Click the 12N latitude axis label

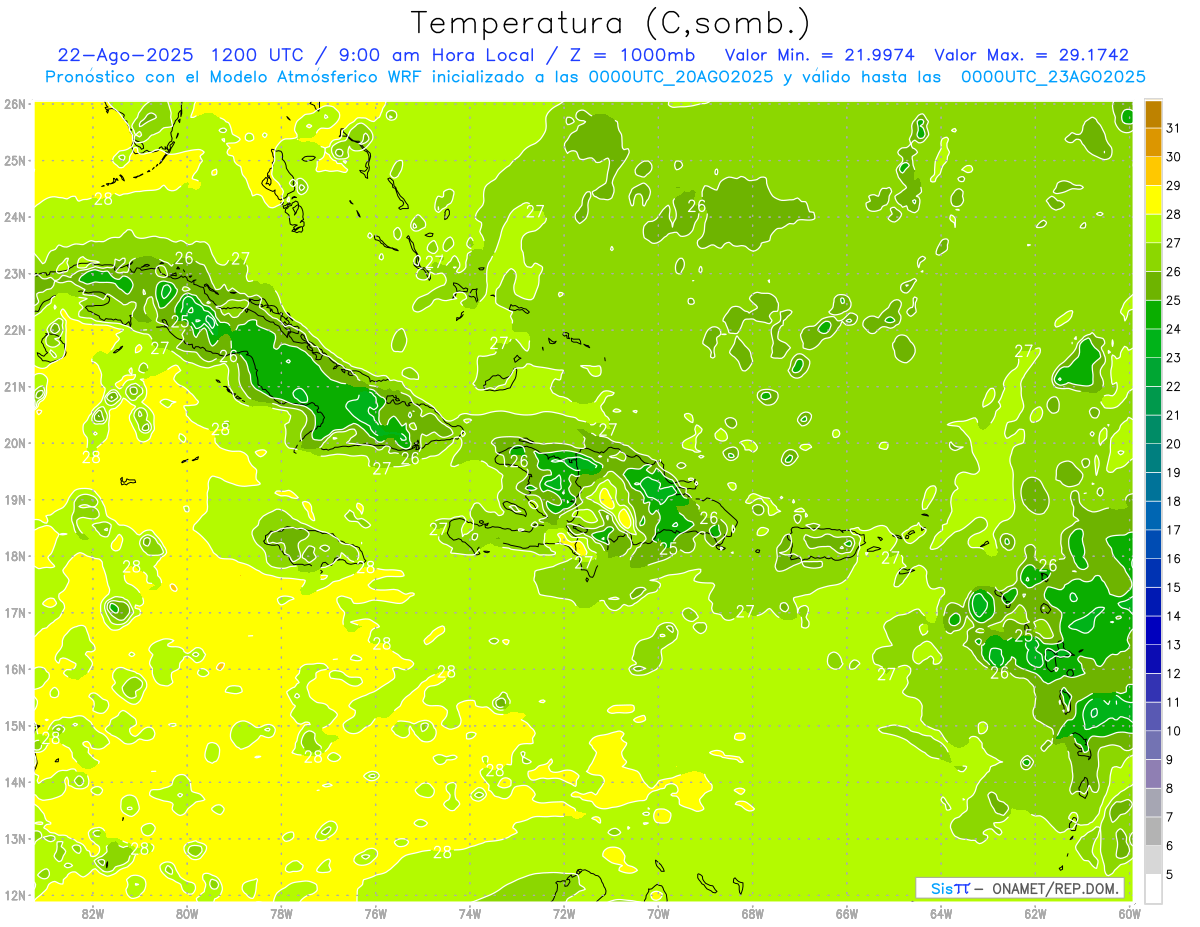coord(15,895)
